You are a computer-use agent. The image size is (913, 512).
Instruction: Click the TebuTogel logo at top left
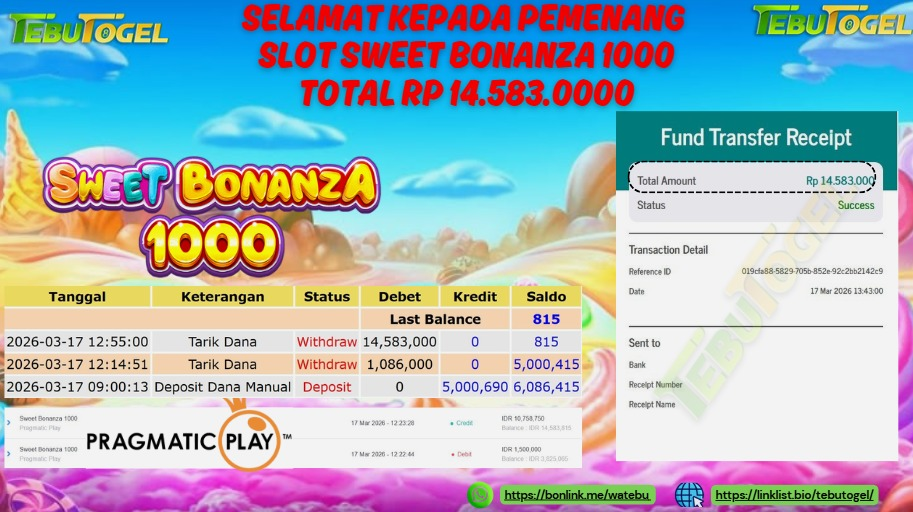click(89, 29)
